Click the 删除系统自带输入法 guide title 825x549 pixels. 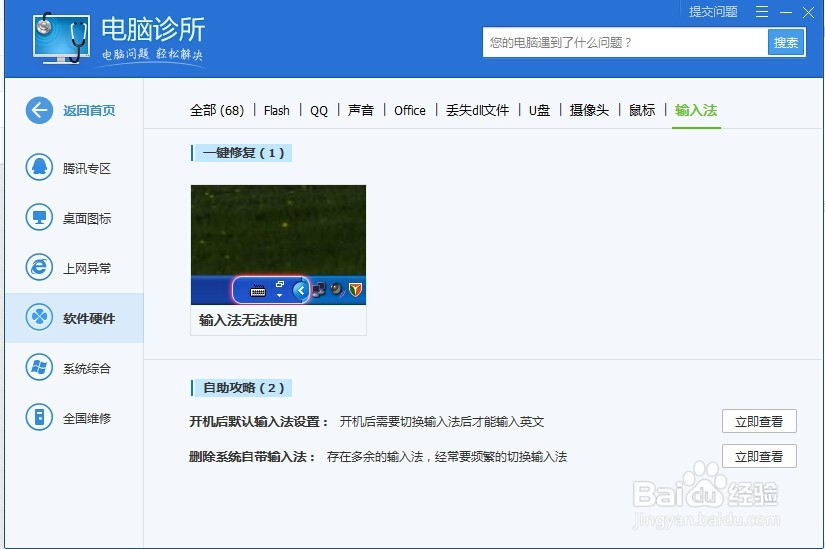(253, 456)
